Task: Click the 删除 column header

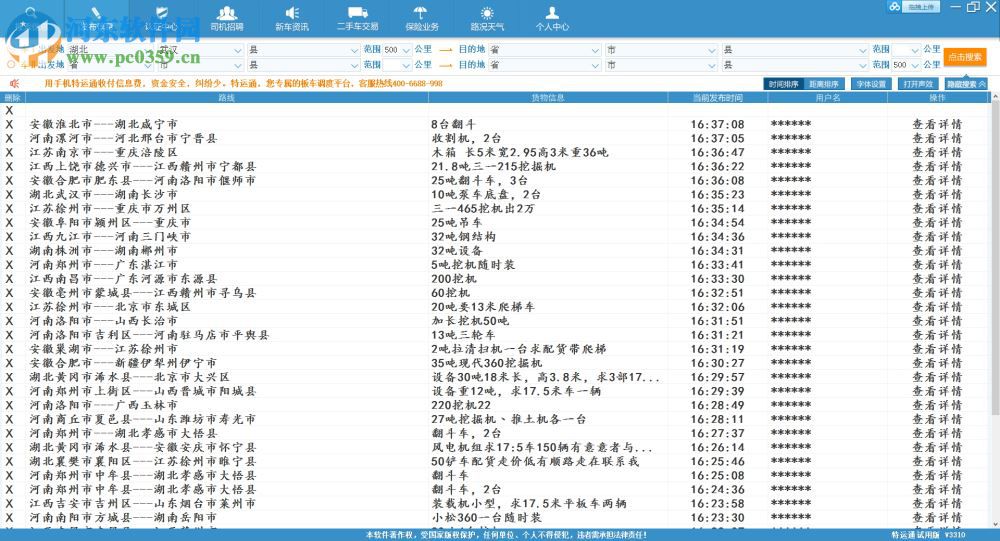Action: click(13, 98)
